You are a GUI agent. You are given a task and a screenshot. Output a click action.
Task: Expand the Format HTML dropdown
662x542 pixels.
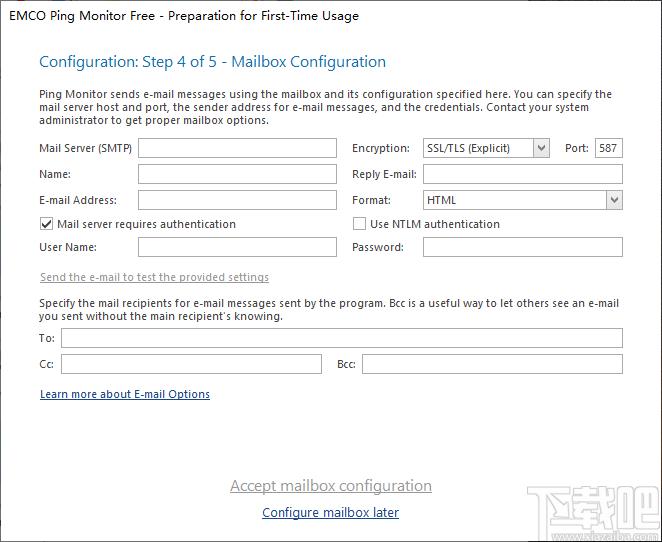point(614,200)
